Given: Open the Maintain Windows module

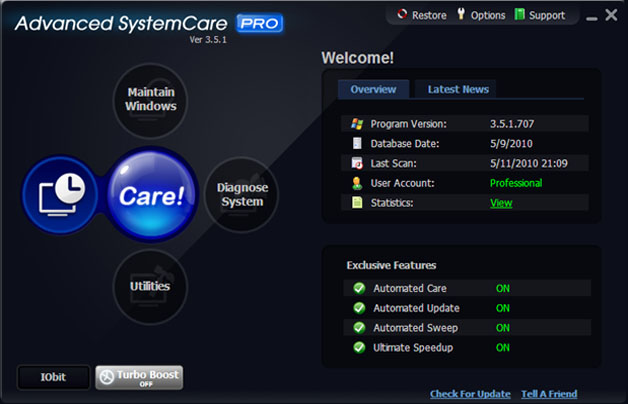Looking at the screenshot, I should click(x=151, y=100).
